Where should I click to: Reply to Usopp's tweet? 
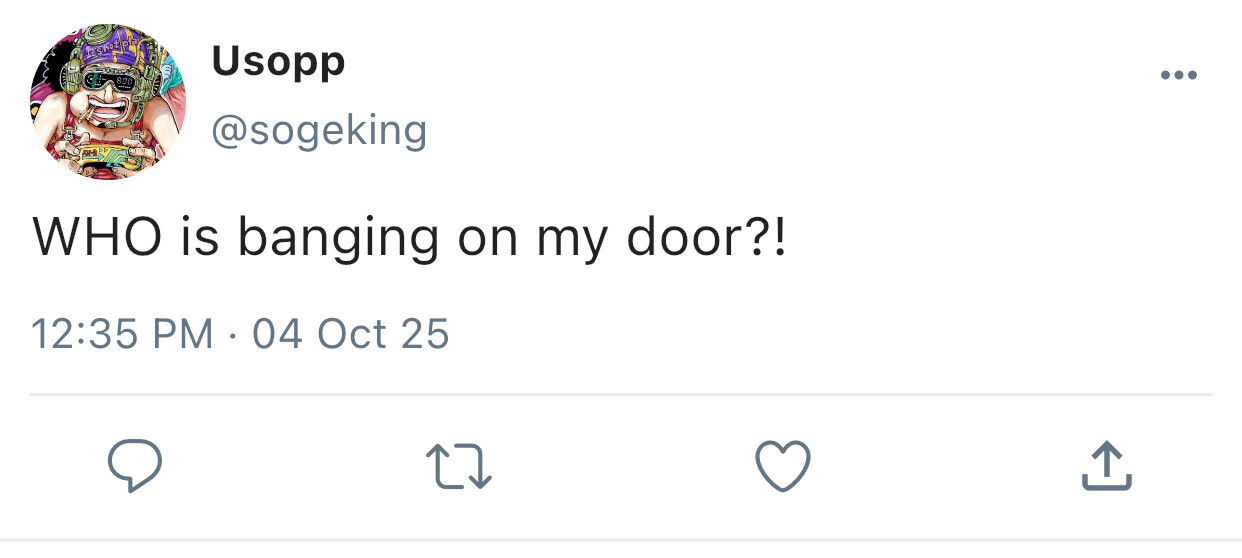click(x=135, y=467)
